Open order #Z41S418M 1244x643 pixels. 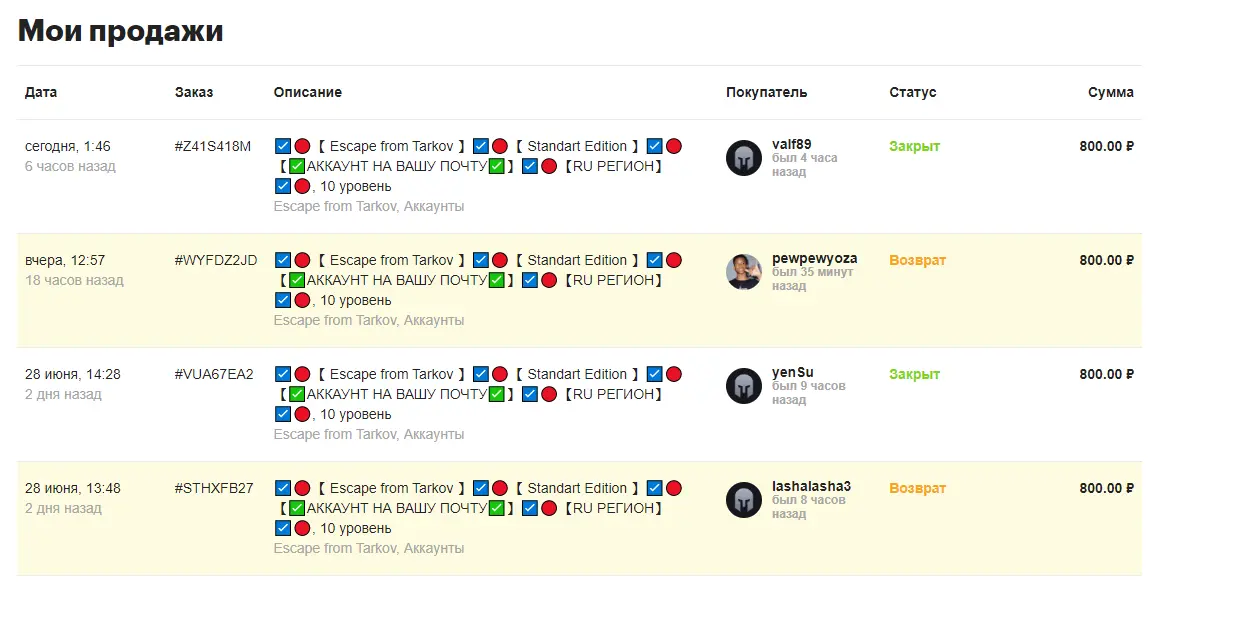pos(213,146)
